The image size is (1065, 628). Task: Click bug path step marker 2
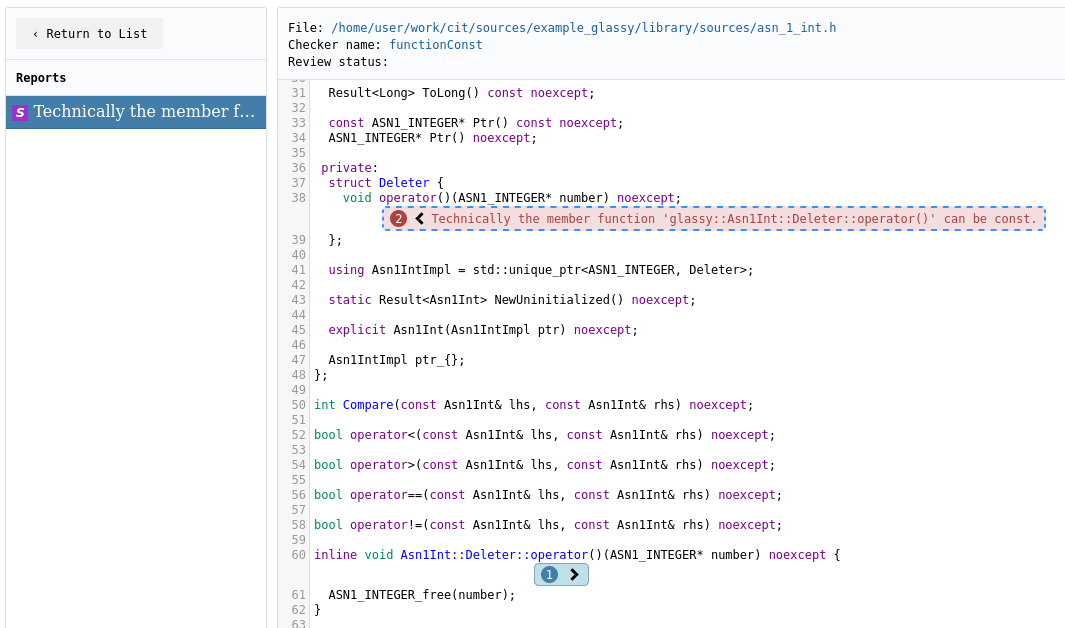(x=399, y=218)
